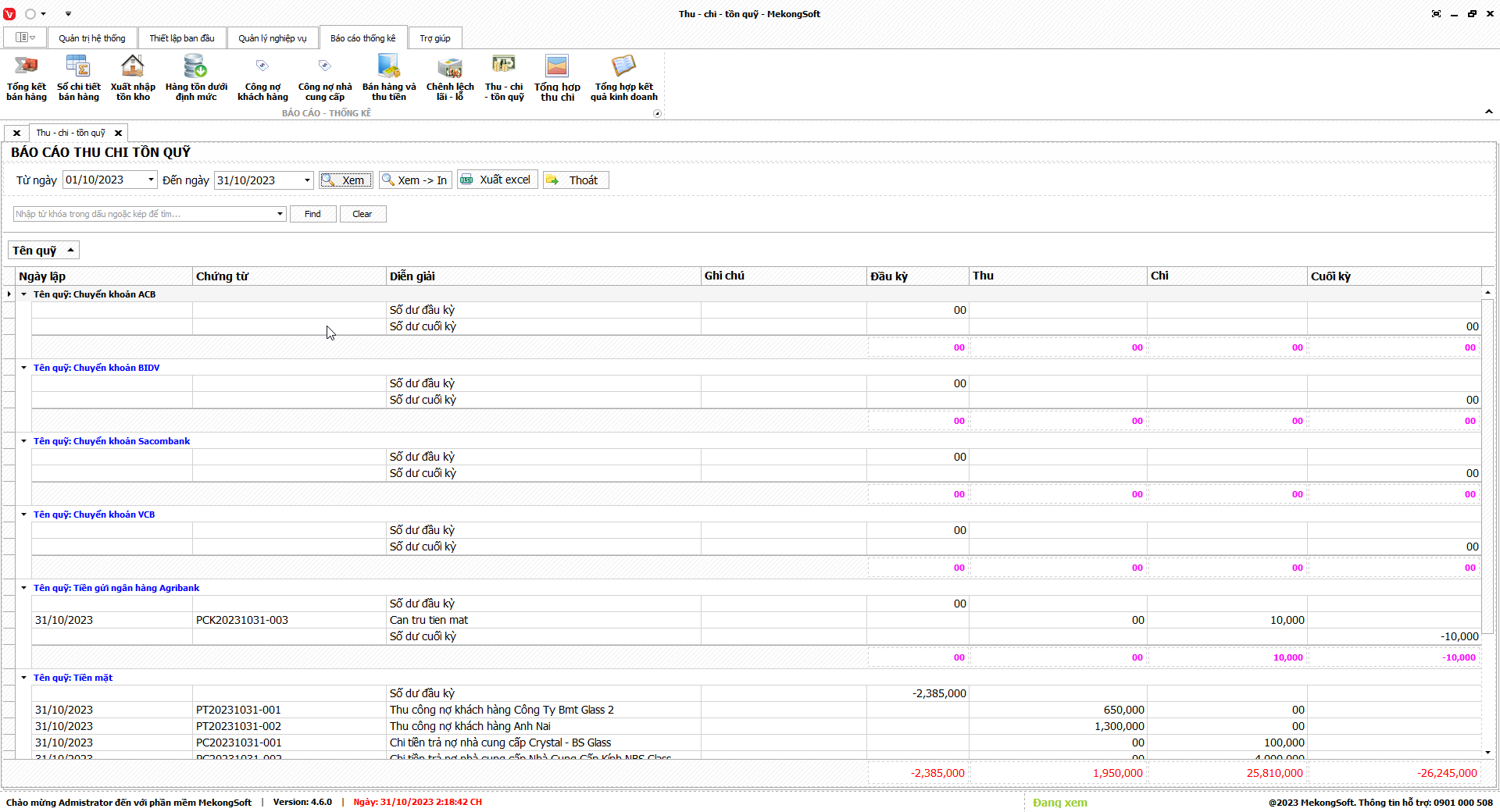
Task: Open Tổng hợp kết quả kinh doanh
Action: click(623, 77)
